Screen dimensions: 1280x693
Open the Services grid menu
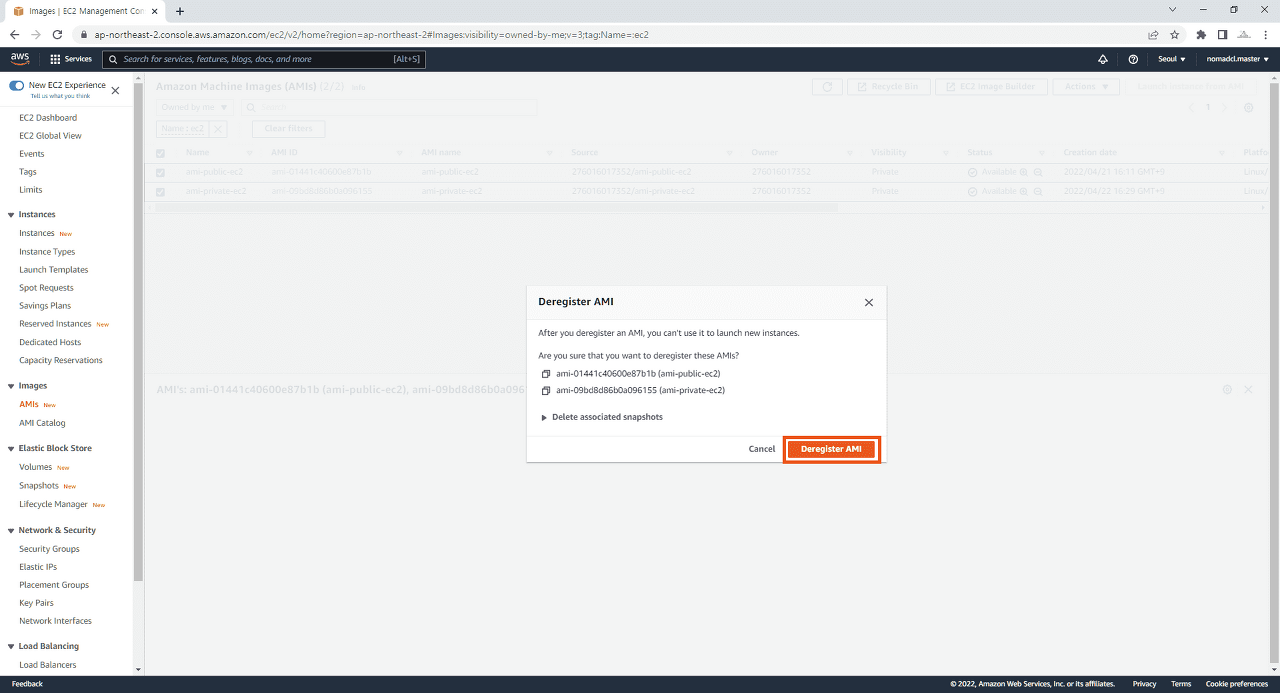click(71, 59)
